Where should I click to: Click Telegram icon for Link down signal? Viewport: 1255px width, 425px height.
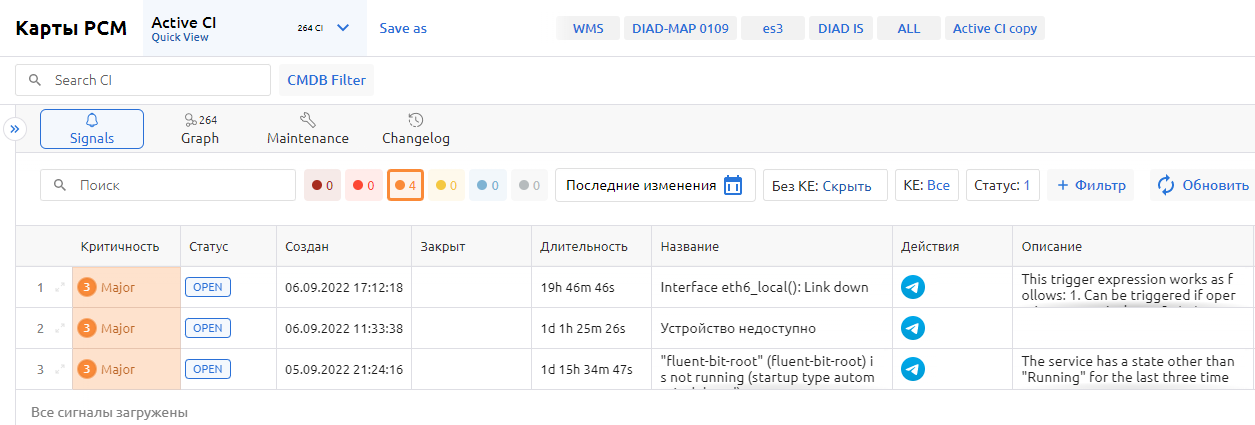coord(912,287)
